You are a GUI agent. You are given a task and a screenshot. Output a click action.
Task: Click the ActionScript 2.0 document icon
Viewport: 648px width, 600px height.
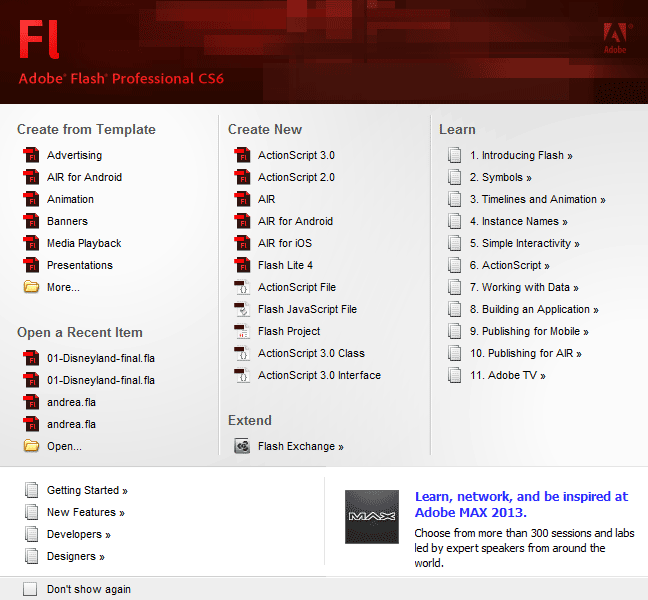click(242, 177)
